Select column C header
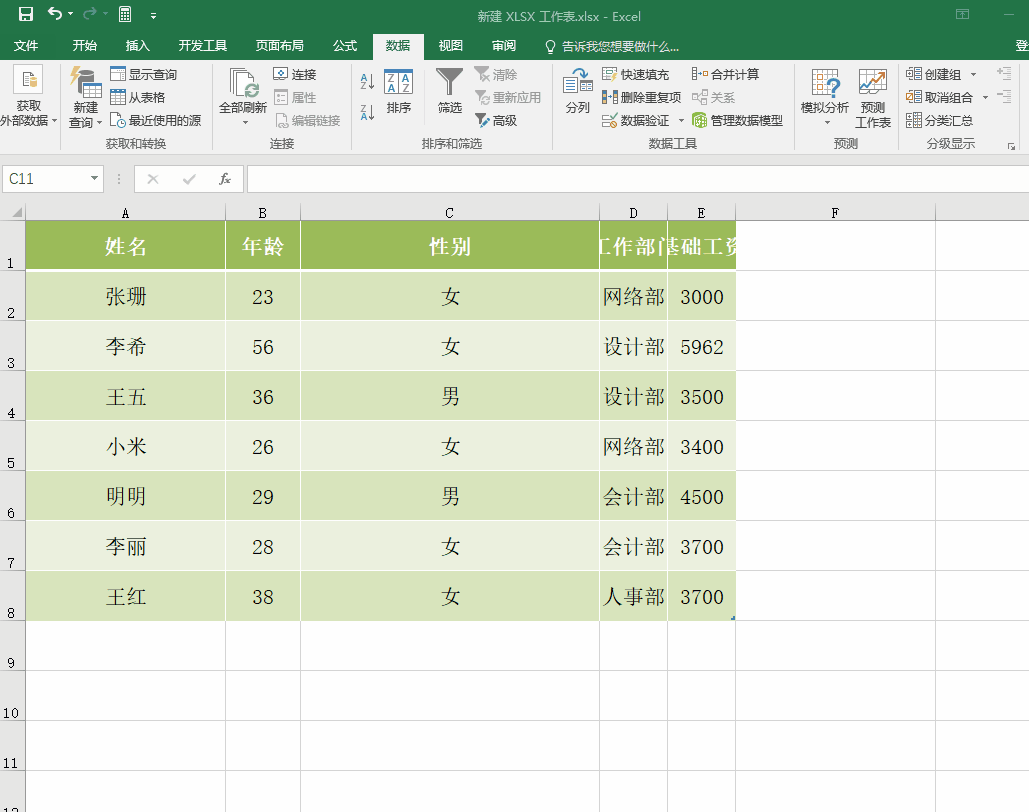This screenshot has height=812, width=1029. point(450,213)
